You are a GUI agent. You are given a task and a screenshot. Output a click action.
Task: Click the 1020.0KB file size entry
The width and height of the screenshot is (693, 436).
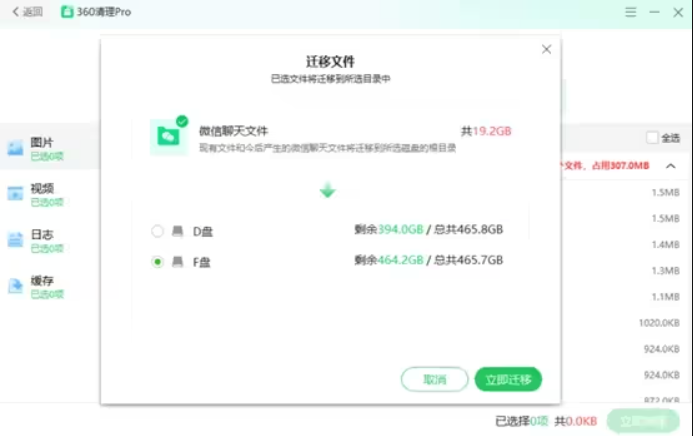(x=659, y=323)
